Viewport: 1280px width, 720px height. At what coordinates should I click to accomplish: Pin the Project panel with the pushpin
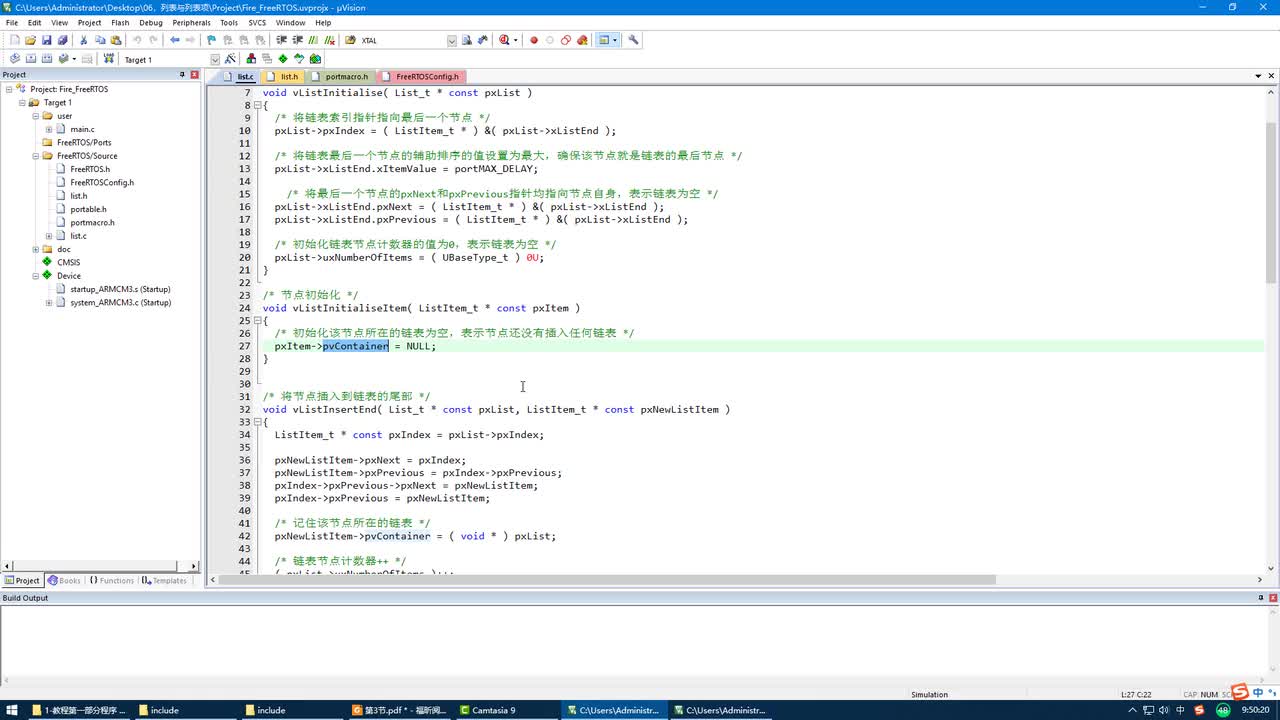(x=182, y=74)
